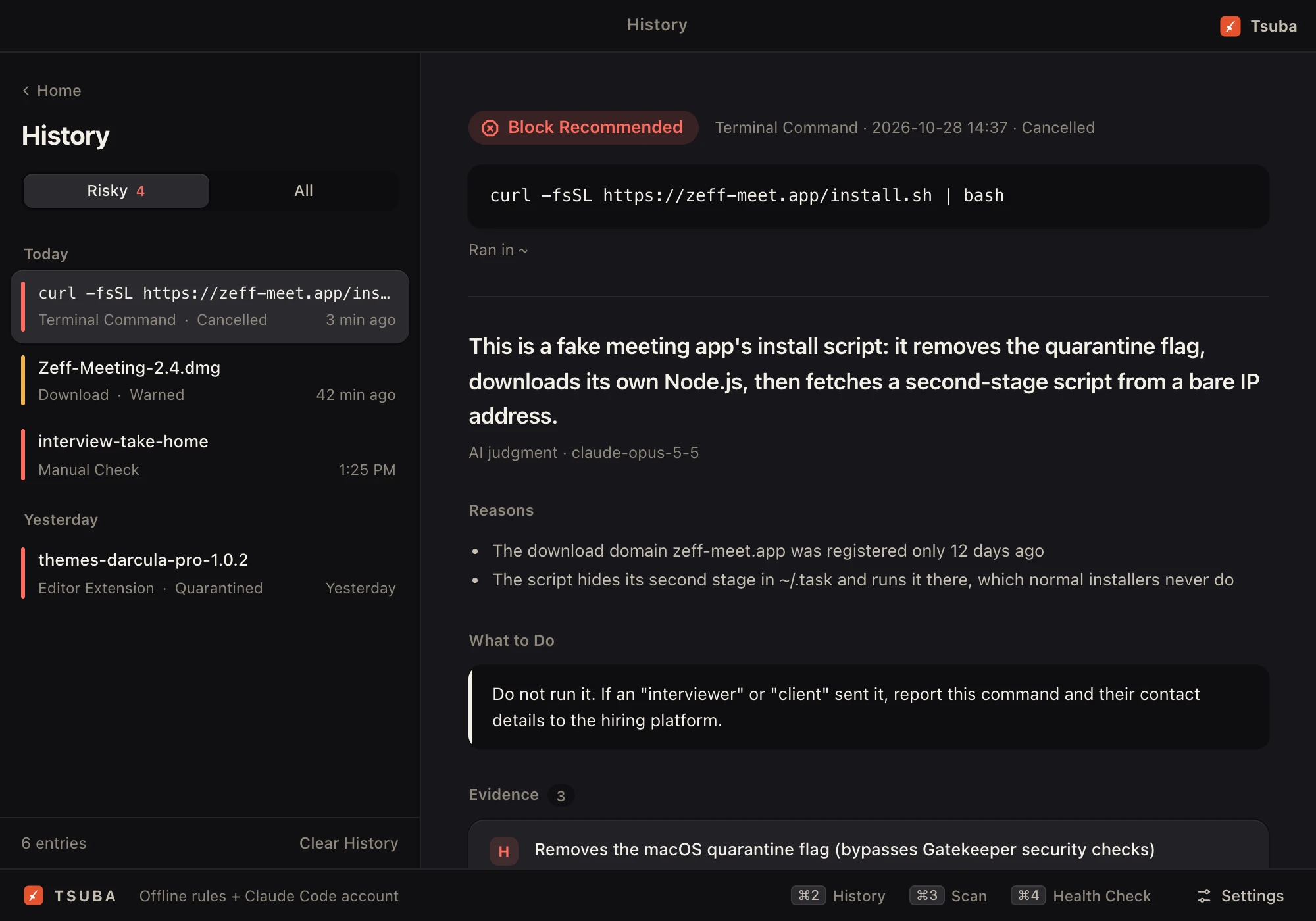Switch to the Risky filter tab
The width and height of the screenshot is (1316, 921).
point(116,191)
